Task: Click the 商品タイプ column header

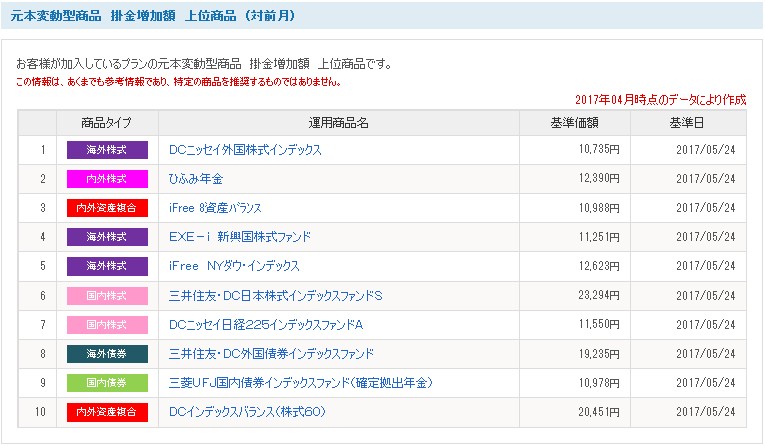Action: point(107,123)
